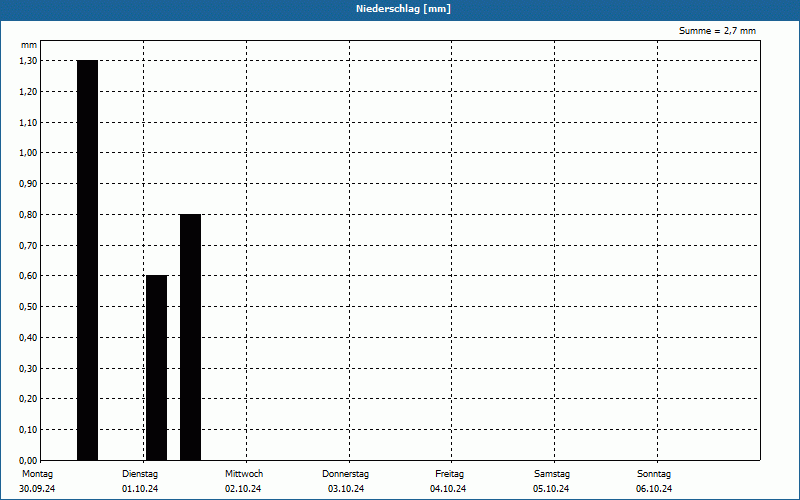Image resolution: width=800 pixels, height=500 pixels.
Task: Click the "Donnerstag" day label
Action: point(345,474)
